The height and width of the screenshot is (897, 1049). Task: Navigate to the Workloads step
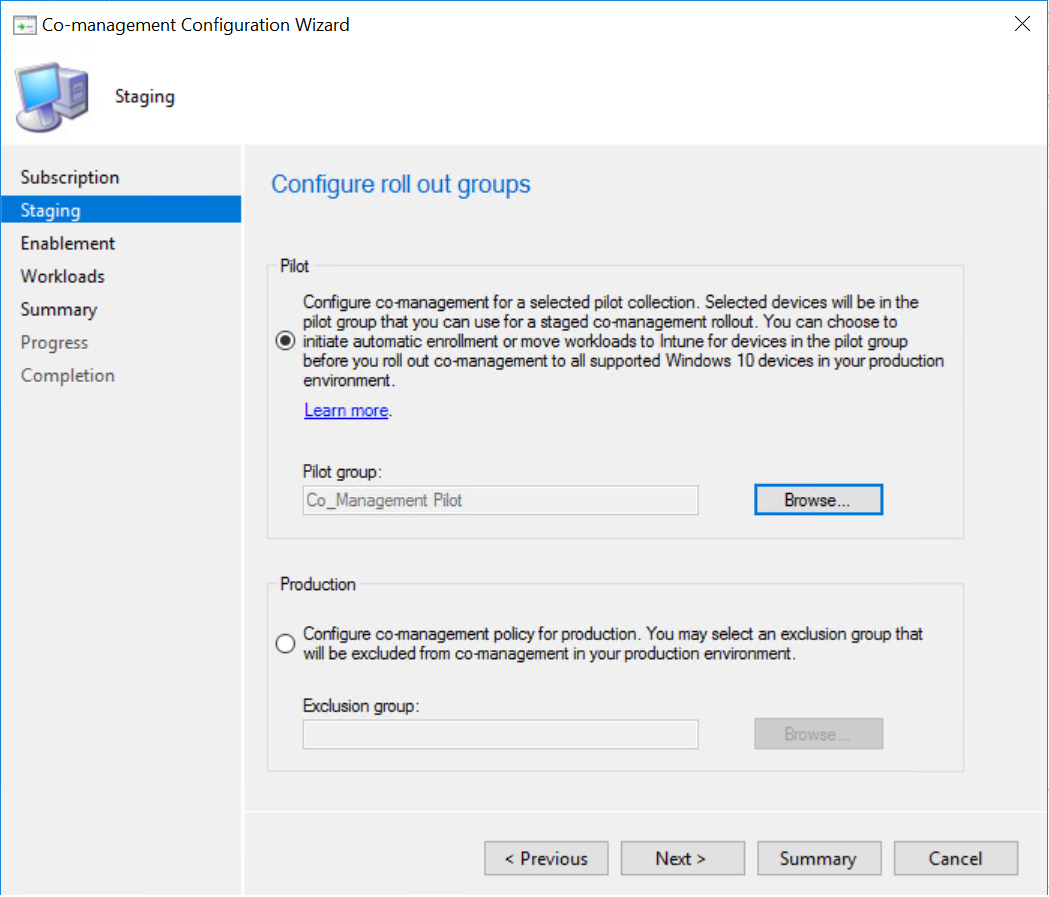point(63,276)
